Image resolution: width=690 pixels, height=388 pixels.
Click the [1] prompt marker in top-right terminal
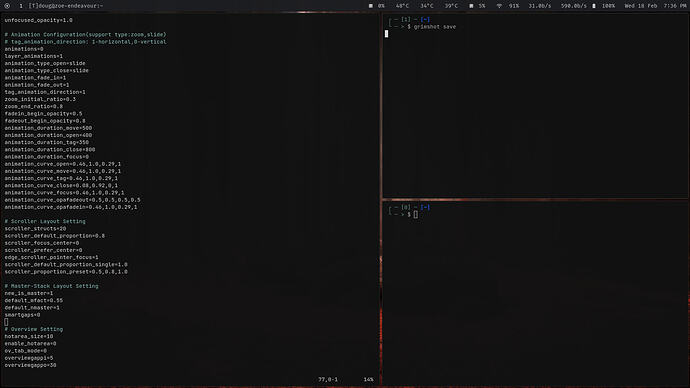coord(405,19)
